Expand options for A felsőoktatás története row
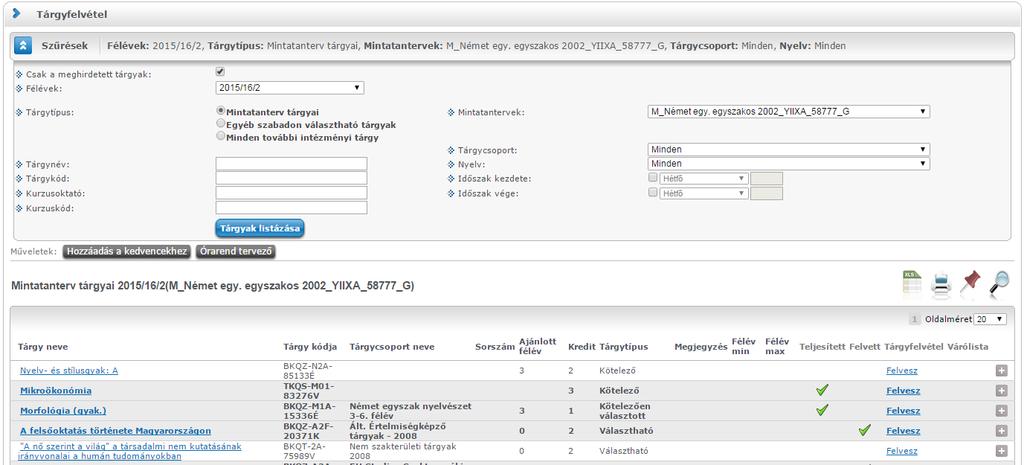 (1001, 431)
